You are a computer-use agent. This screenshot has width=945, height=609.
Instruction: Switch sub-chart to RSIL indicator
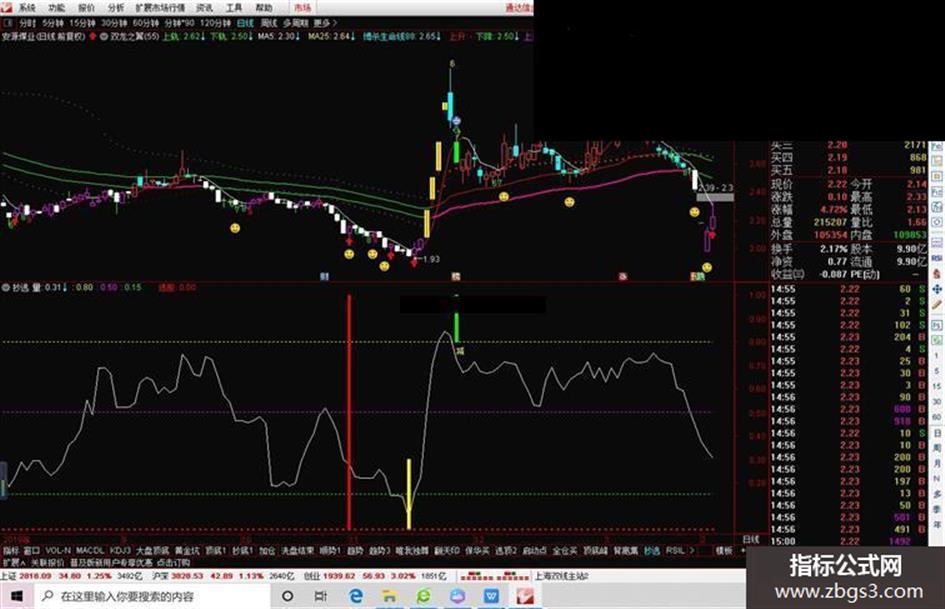[x=674, y=551]
